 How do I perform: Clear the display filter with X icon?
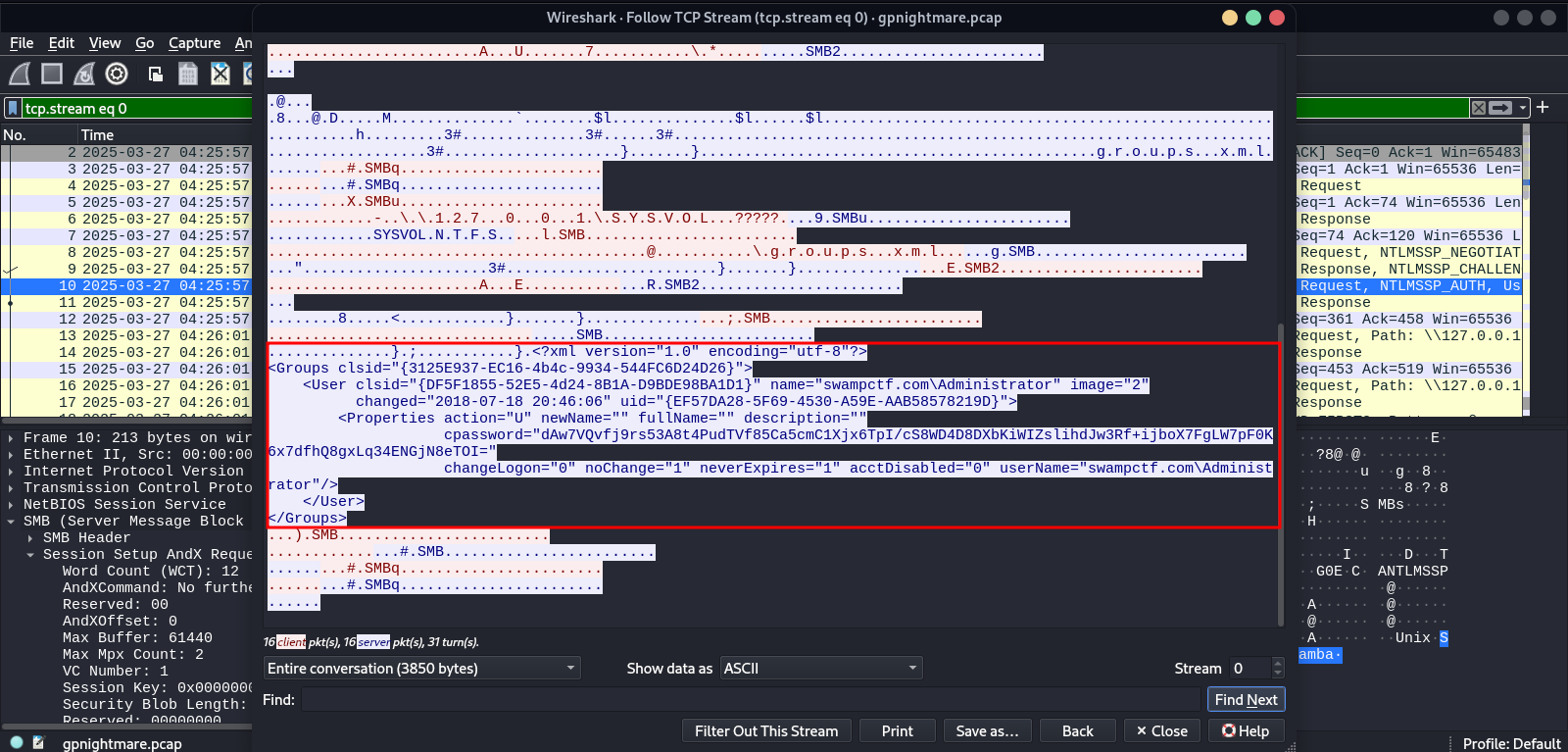pyautogui.click(x=1479, y=108)
